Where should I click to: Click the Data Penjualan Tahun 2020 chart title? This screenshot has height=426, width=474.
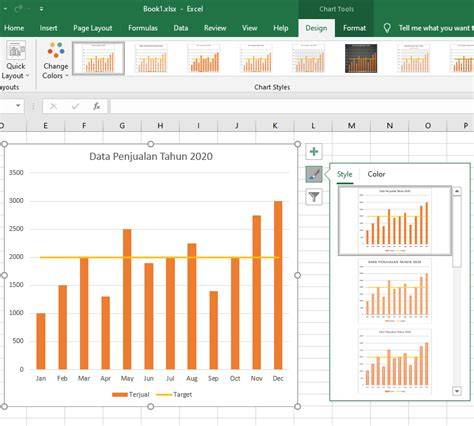coord(151,156)
